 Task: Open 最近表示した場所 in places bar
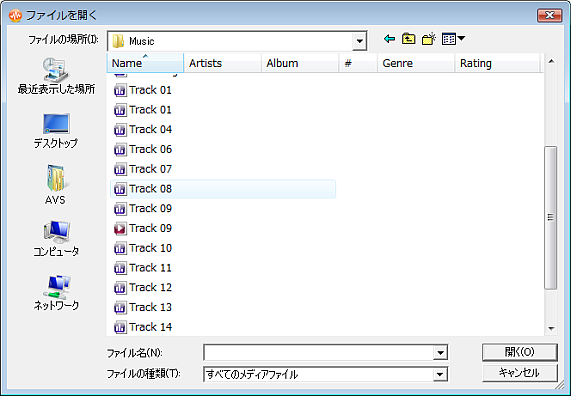[x=56, y=76]
